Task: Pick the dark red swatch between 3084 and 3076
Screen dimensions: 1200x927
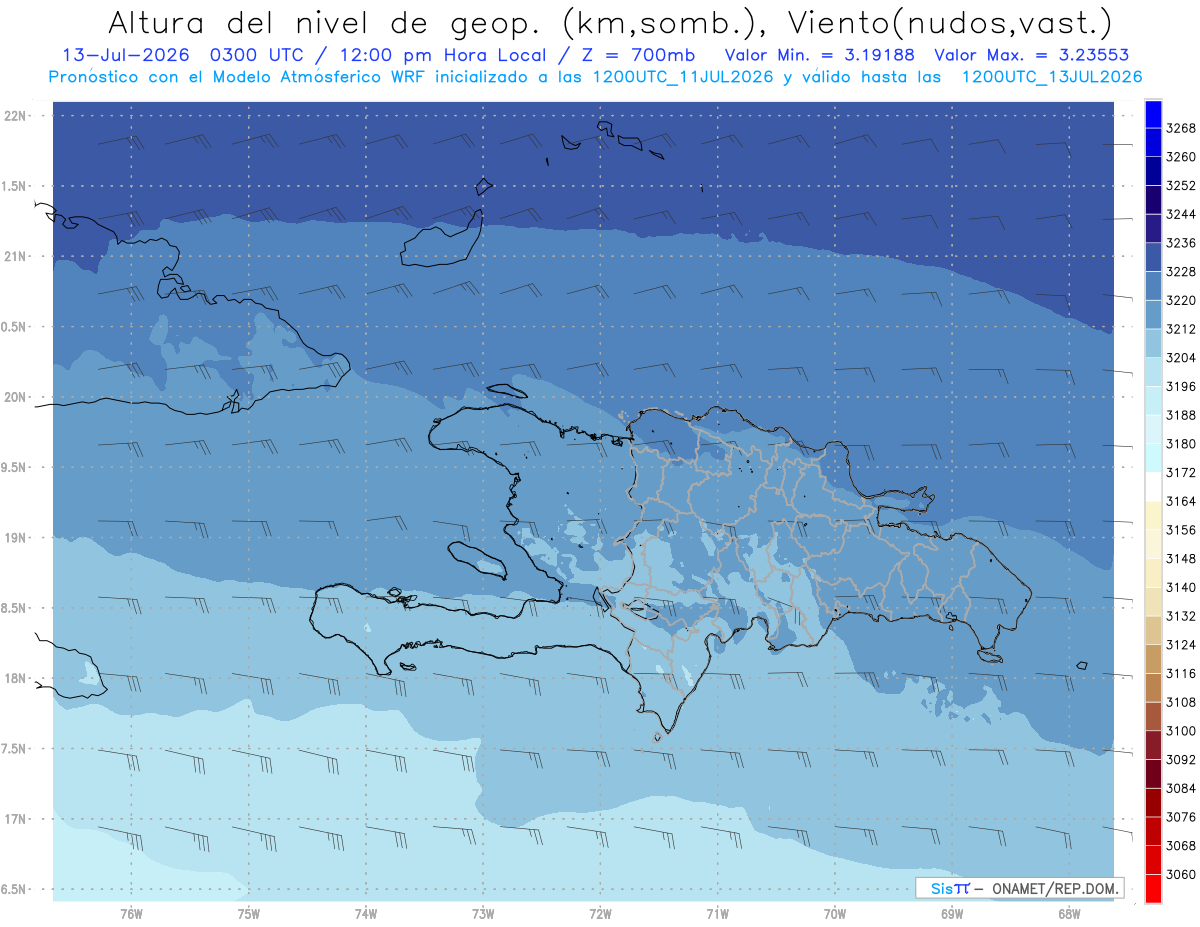Action: pyautogui.click(x=1153, y=802)
